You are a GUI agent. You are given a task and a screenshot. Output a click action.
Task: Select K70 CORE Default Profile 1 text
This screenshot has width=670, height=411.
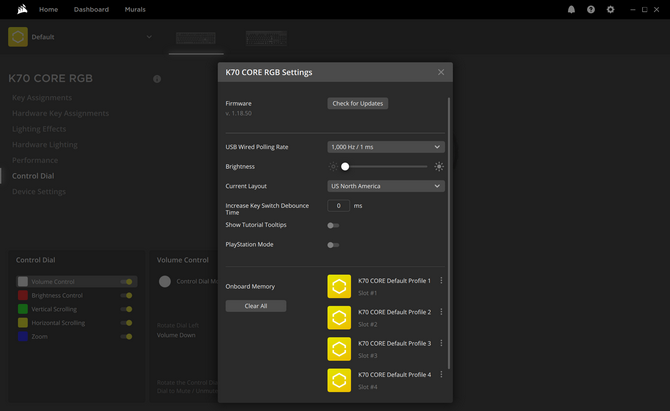pos(394,281)
